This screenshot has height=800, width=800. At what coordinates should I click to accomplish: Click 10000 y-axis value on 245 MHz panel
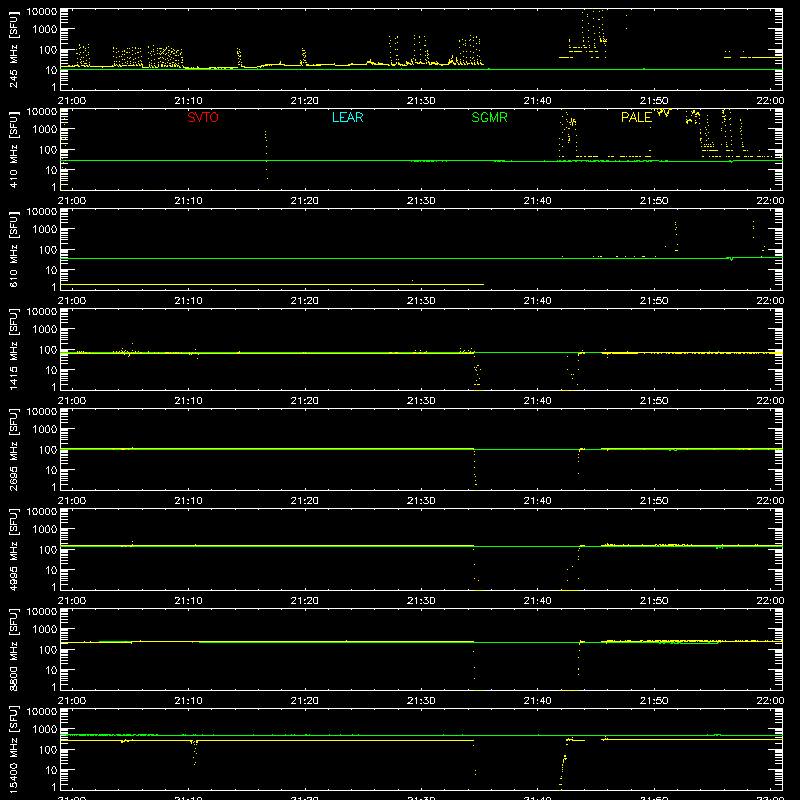pos(42,12)
